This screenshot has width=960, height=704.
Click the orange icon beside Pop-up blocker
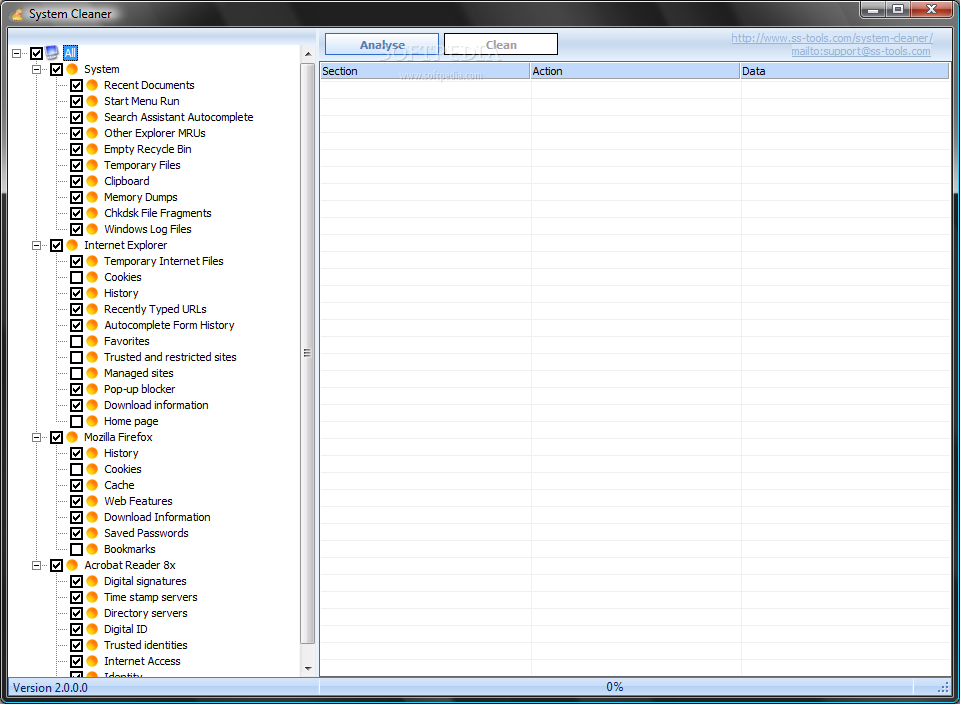pos(92,389)
